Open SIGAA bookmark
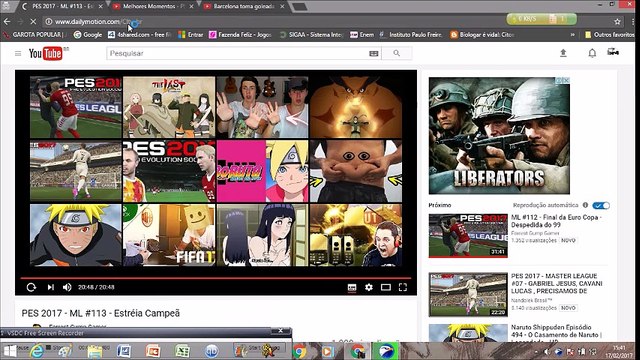The height and width of the screenshot is (360, 640). point(311,35)
